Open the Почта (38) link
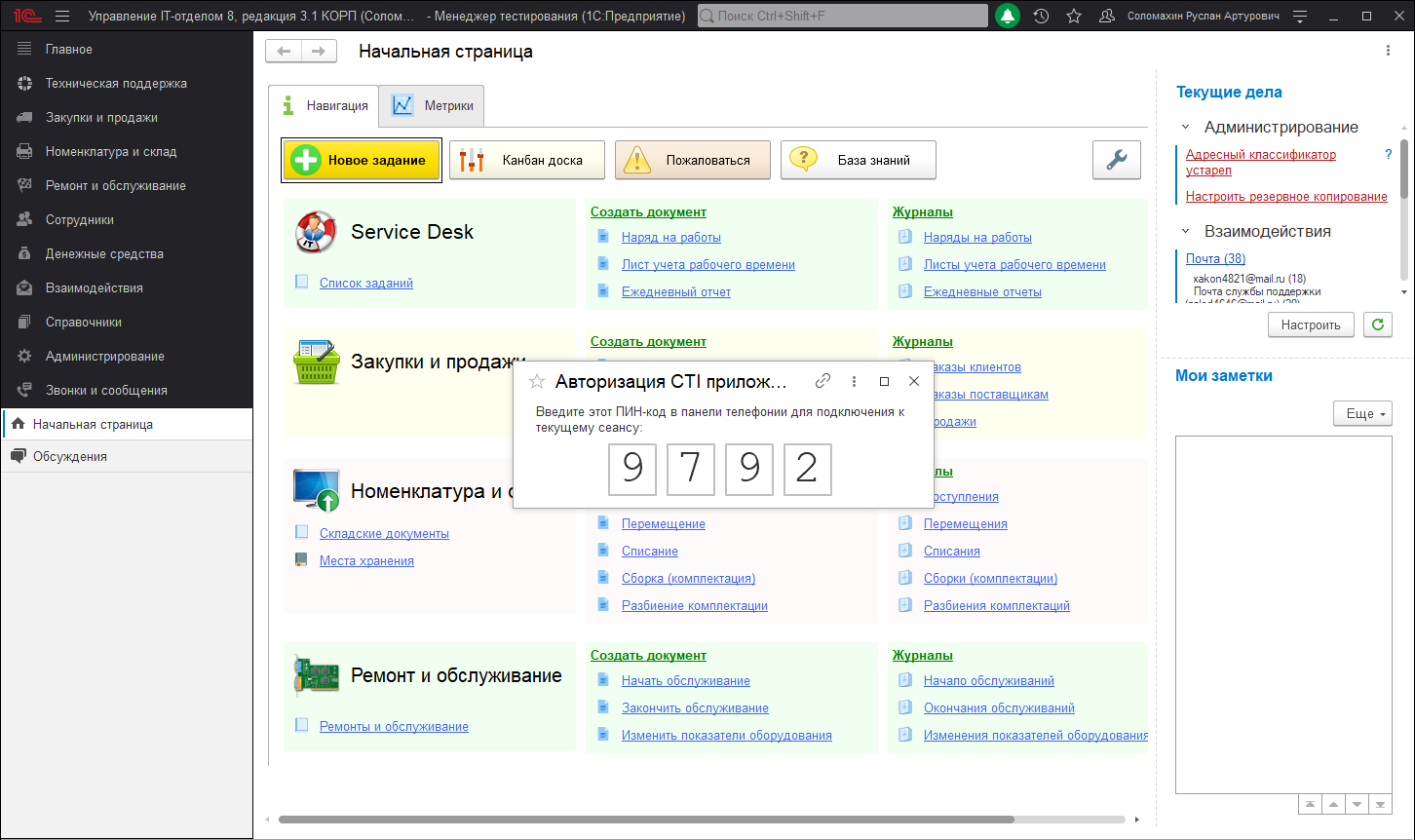The width and height of the screenshot is (1415, 840). [x=1214, y=258]
